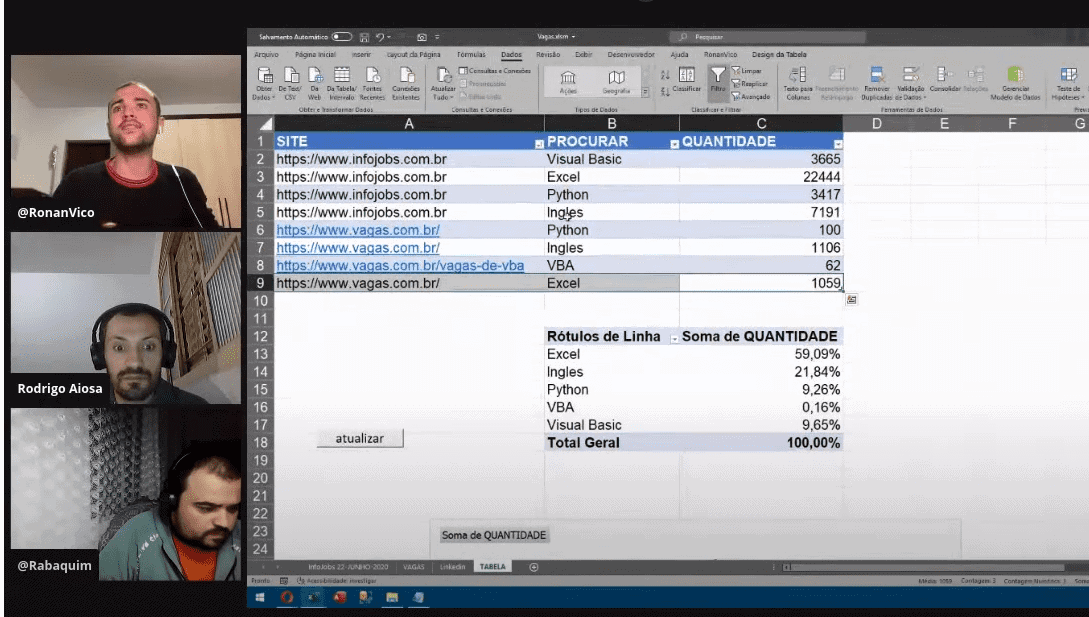Select De Texto/CSV import
The width and height of the screenshot is (1089, 617).
[289, 80]
